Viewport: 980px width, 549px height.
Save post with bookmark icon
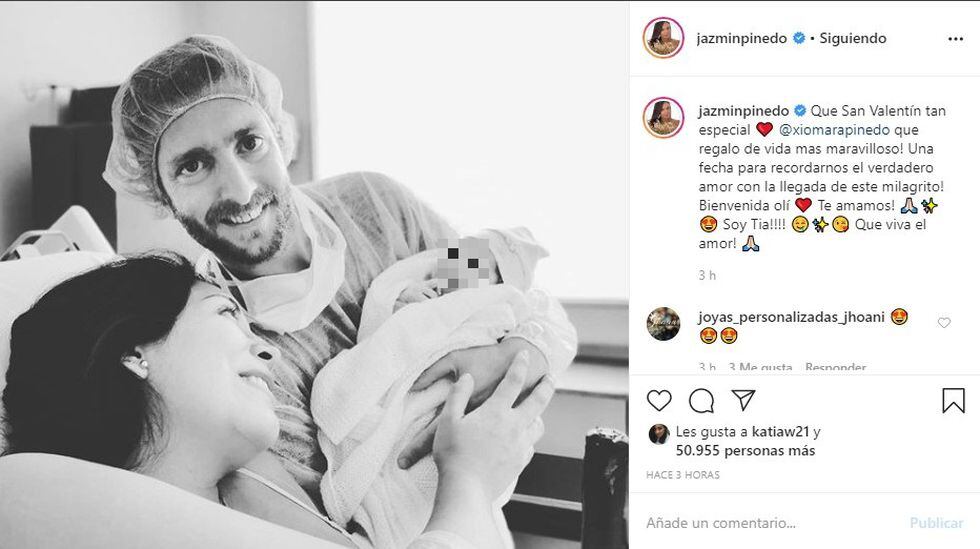point(953,401)
